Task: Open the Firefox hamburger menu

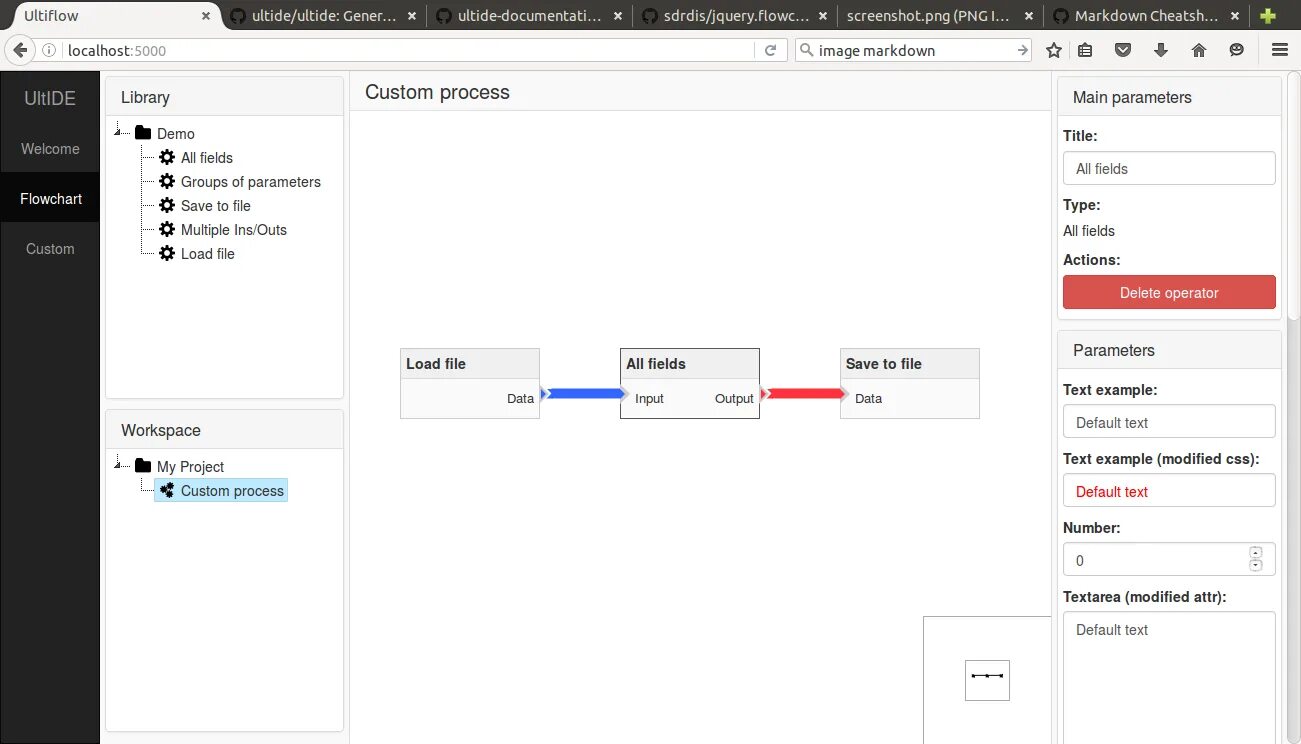Action: coord(1279,50)
